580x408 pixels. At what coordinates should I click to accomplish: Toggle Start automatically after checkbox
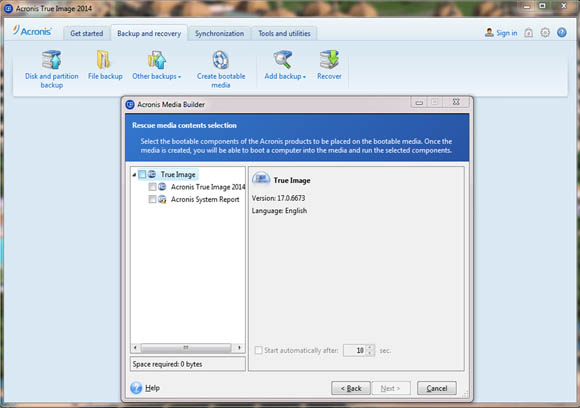(259, 350)
